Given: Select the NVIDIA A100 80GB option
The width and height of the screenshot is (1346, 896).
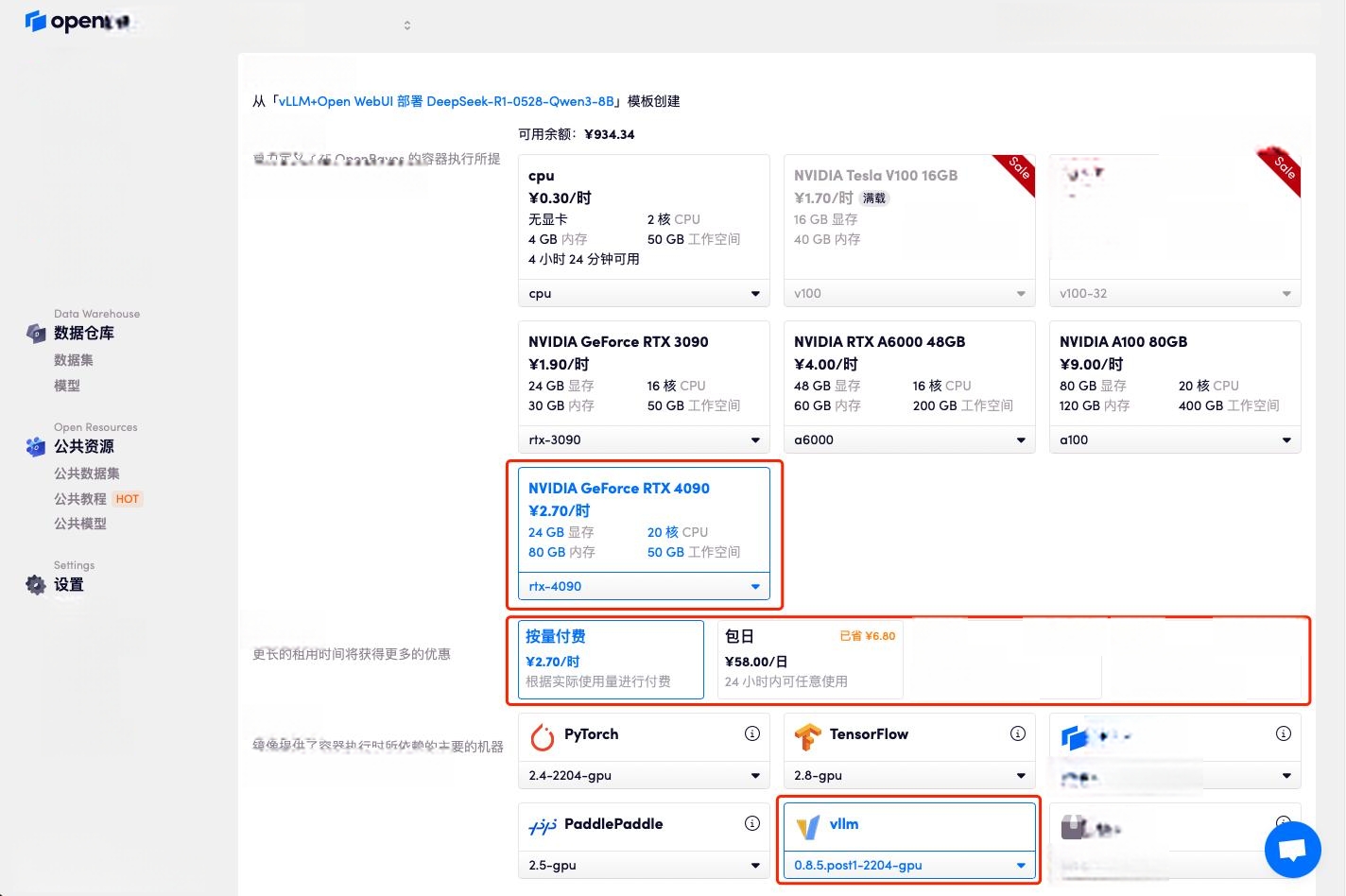Looking at the screenshot, I should [1175, 373].
